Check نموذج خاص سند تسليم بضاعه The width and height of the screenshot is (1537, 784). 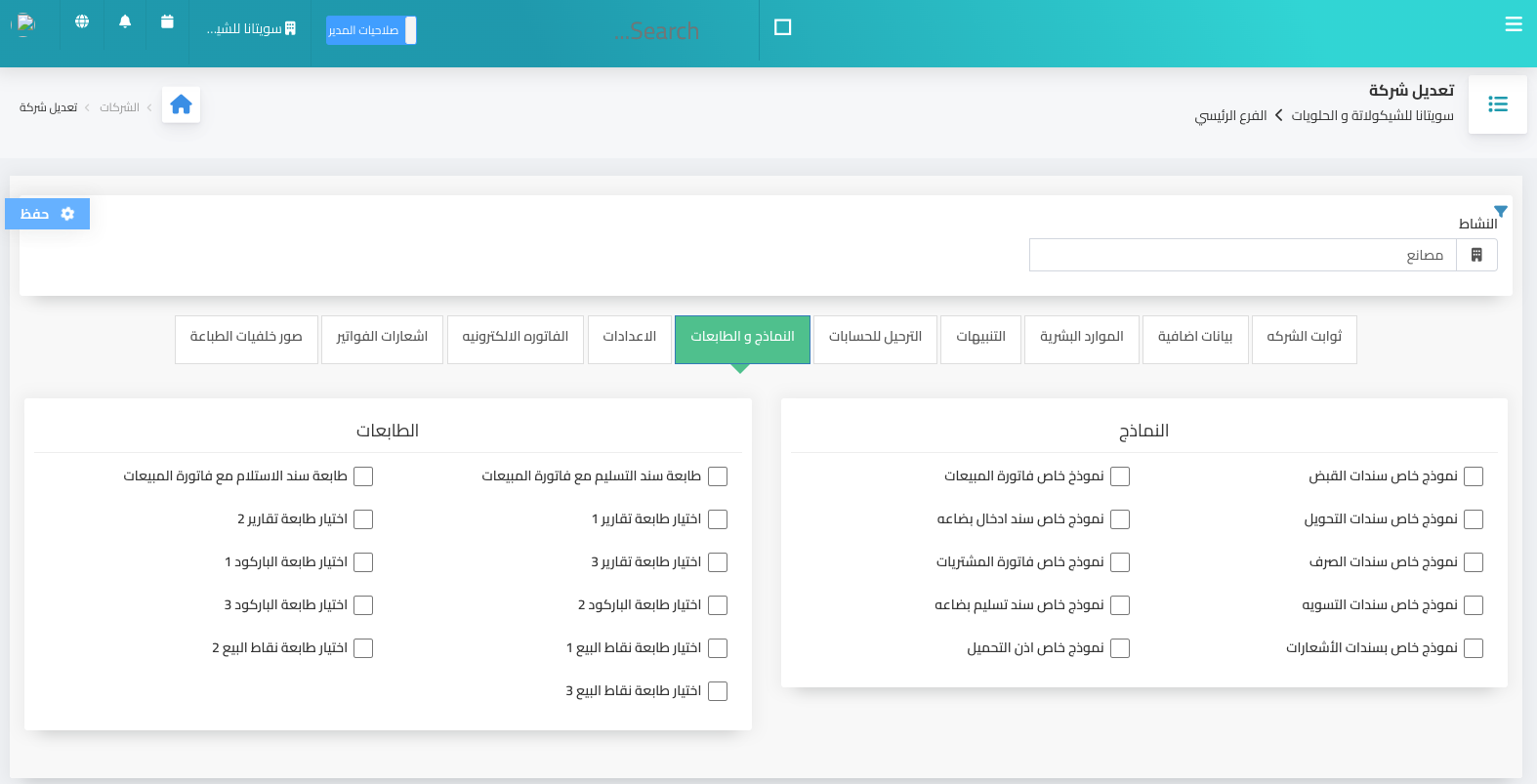point(1120,605)
